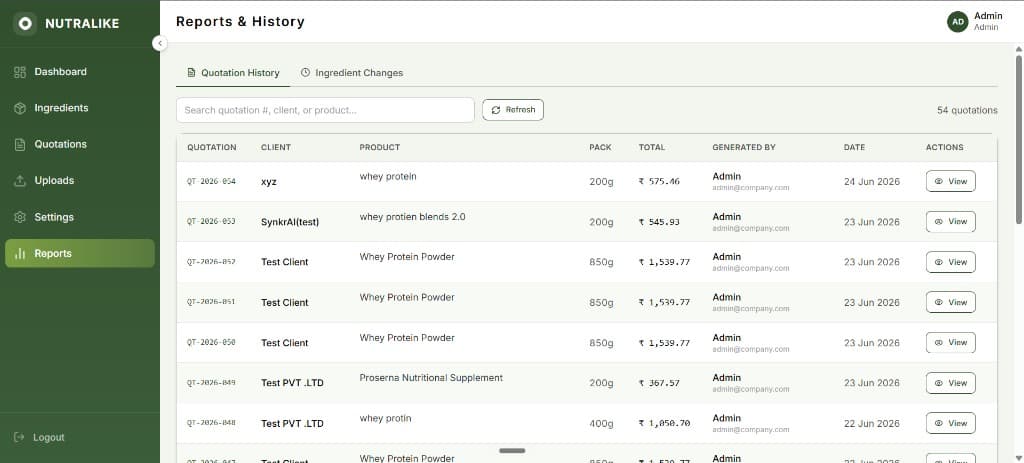Select the Reports bar chart icon
Image resolution: width=1024 pixels, height=463 pixels.
coord(20,253)
